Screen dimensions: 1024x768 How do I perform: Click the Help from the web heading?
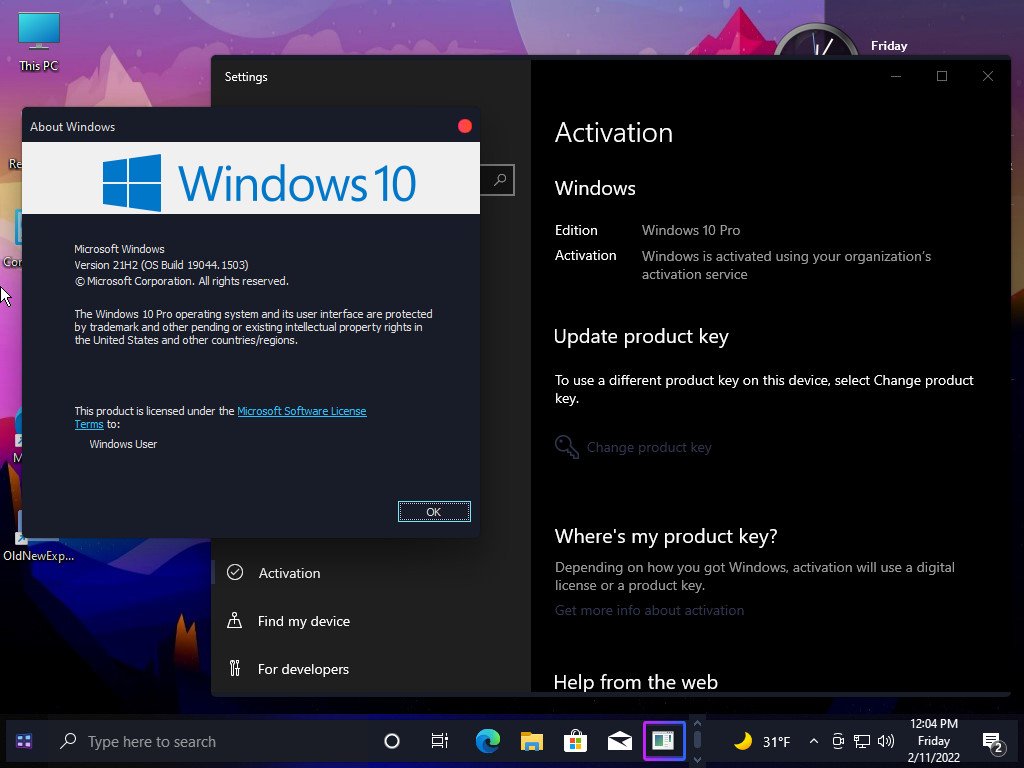click(x=636, y=682)
